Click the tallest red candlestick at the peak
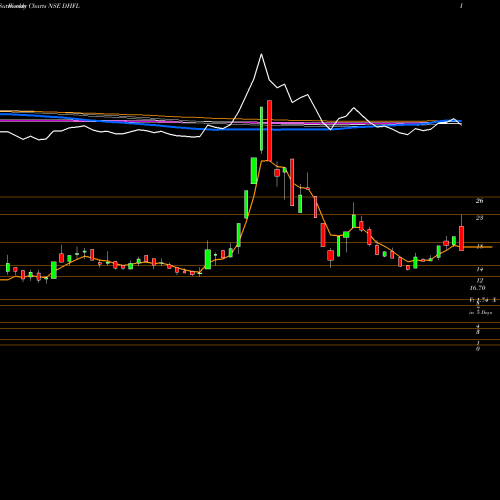Viewport: 500px width, 500px height. tap(269, 131)
